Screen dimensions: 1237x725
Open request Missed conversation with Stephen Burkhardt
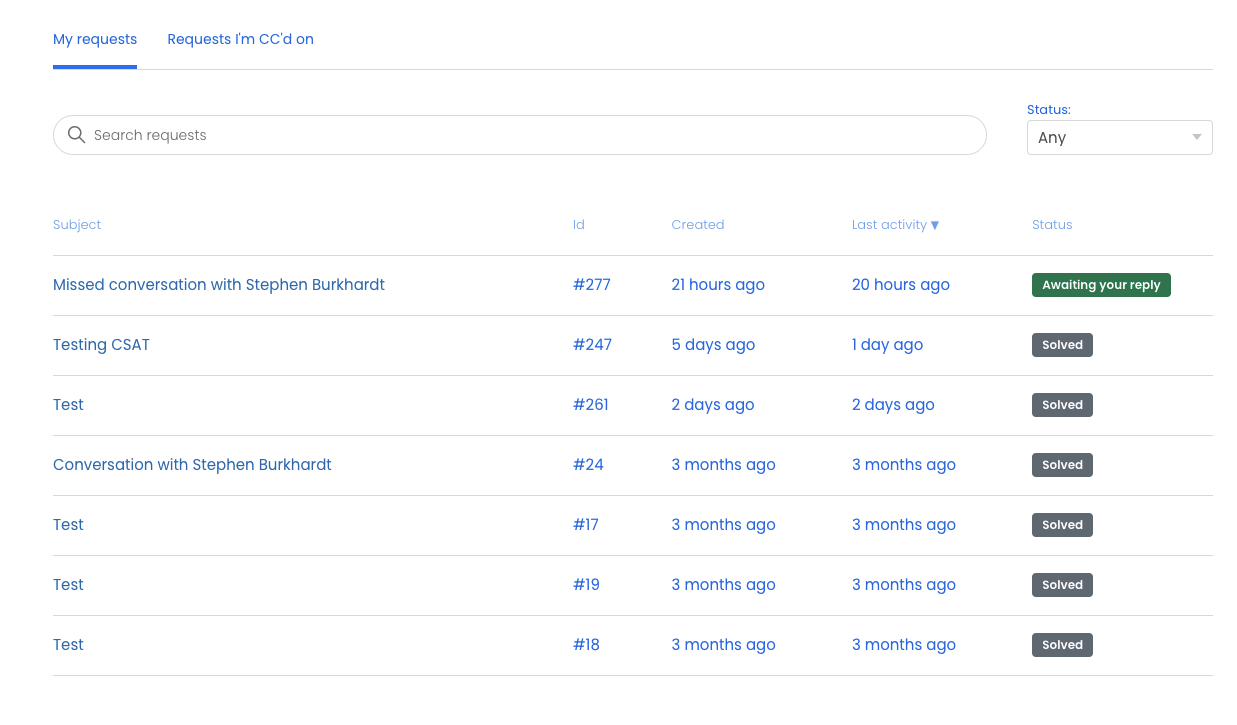pos(218,284)
